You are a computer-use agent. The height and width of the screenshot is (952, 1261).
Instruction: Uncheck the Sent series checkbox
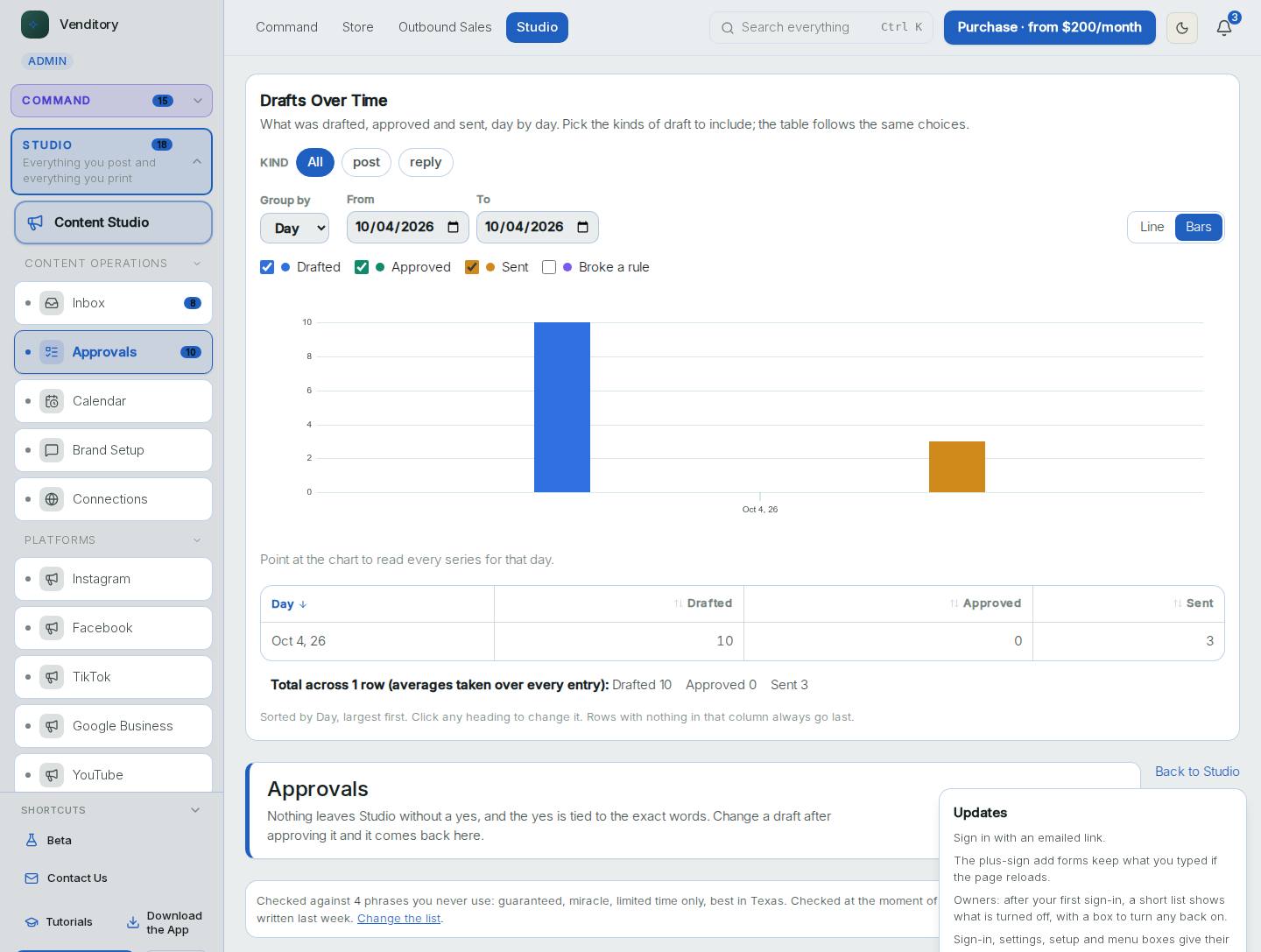(472, 267)
